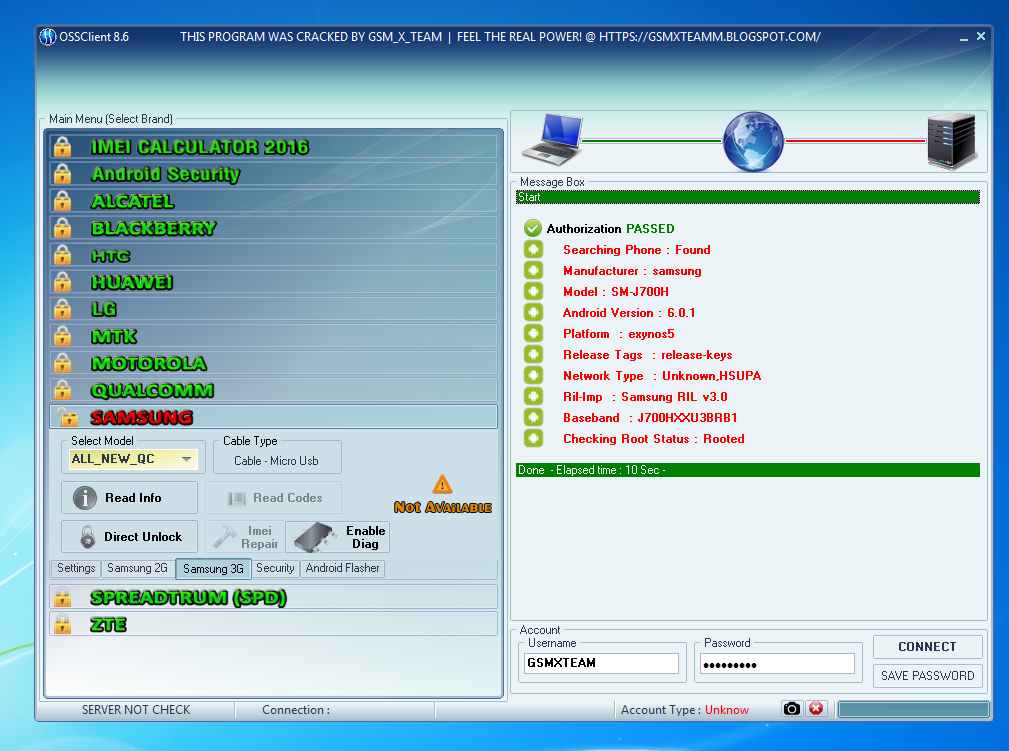1009x751 pixels.
Task: Open the QUALCOMM brand section
Action: pos(273,390)
